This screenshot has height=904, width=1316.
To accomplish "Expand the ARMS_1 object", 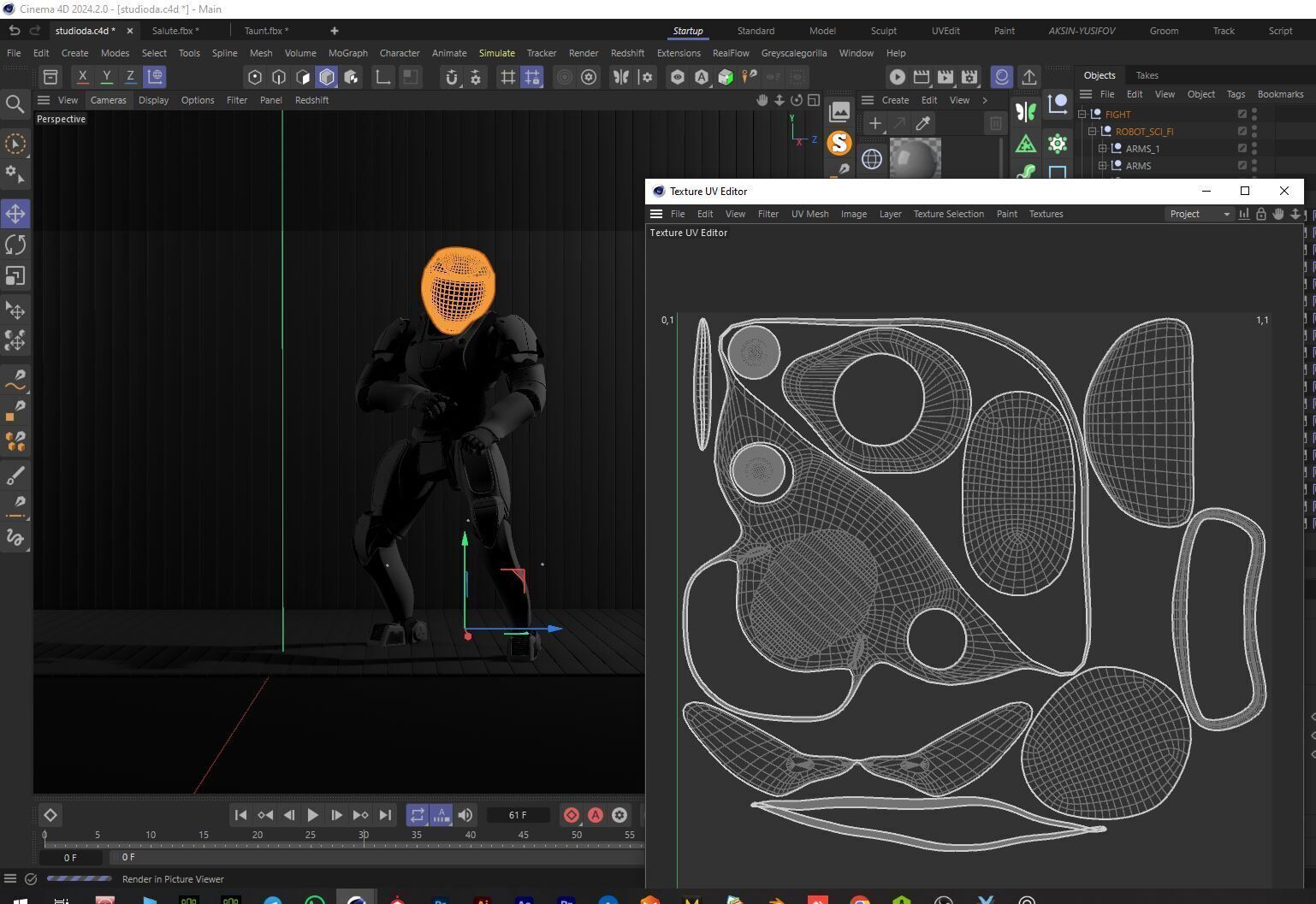I will 1102,149.
